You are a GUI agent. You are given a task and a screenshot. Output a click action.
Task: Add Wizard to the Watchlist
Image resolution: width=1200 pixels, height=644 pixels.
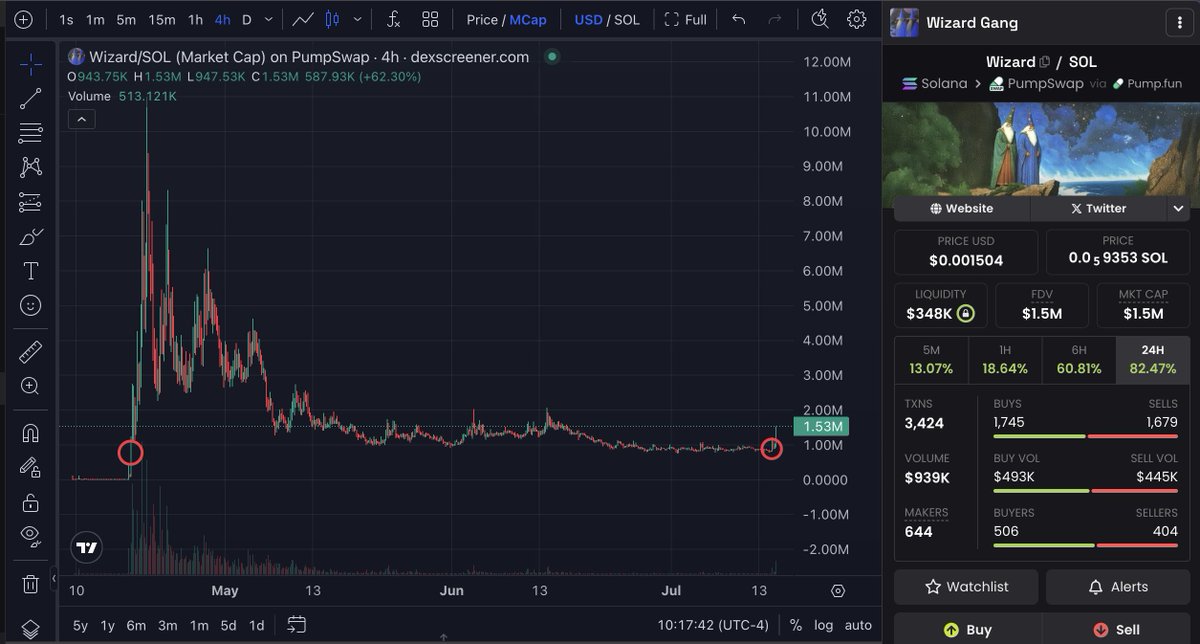click(x=966, y=587)
